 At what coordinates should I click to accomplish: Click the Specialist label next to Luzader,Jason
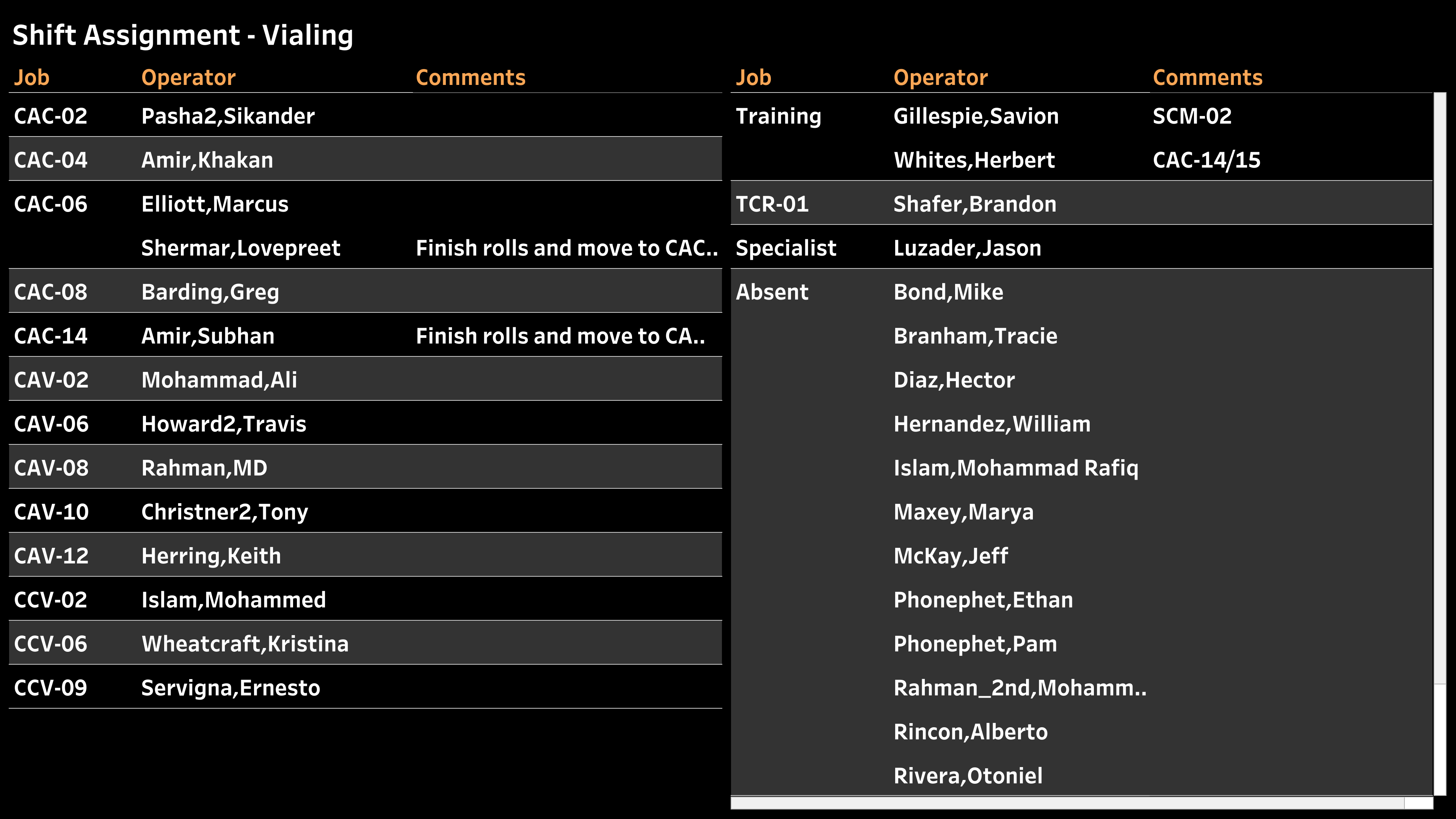pyautogui.click(x=786, y=248)
